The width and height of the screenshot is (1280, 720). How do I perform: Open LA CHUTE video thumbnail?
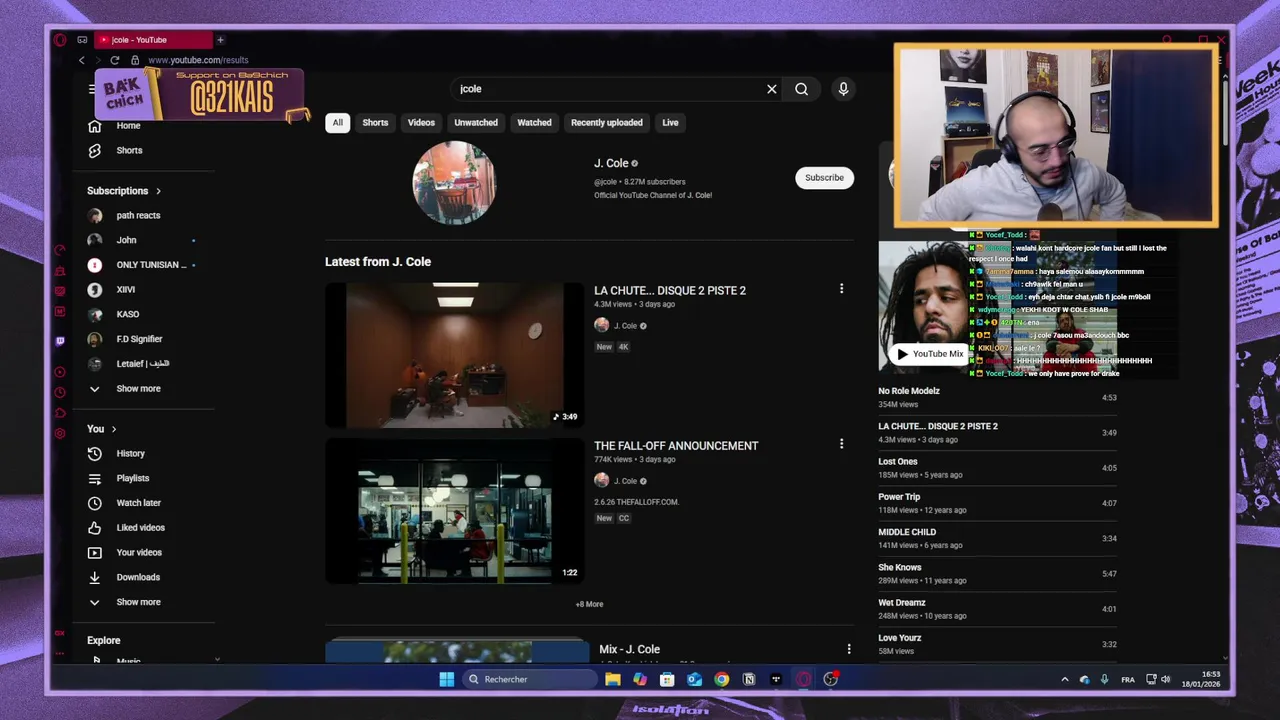click(x=455, y=355)
